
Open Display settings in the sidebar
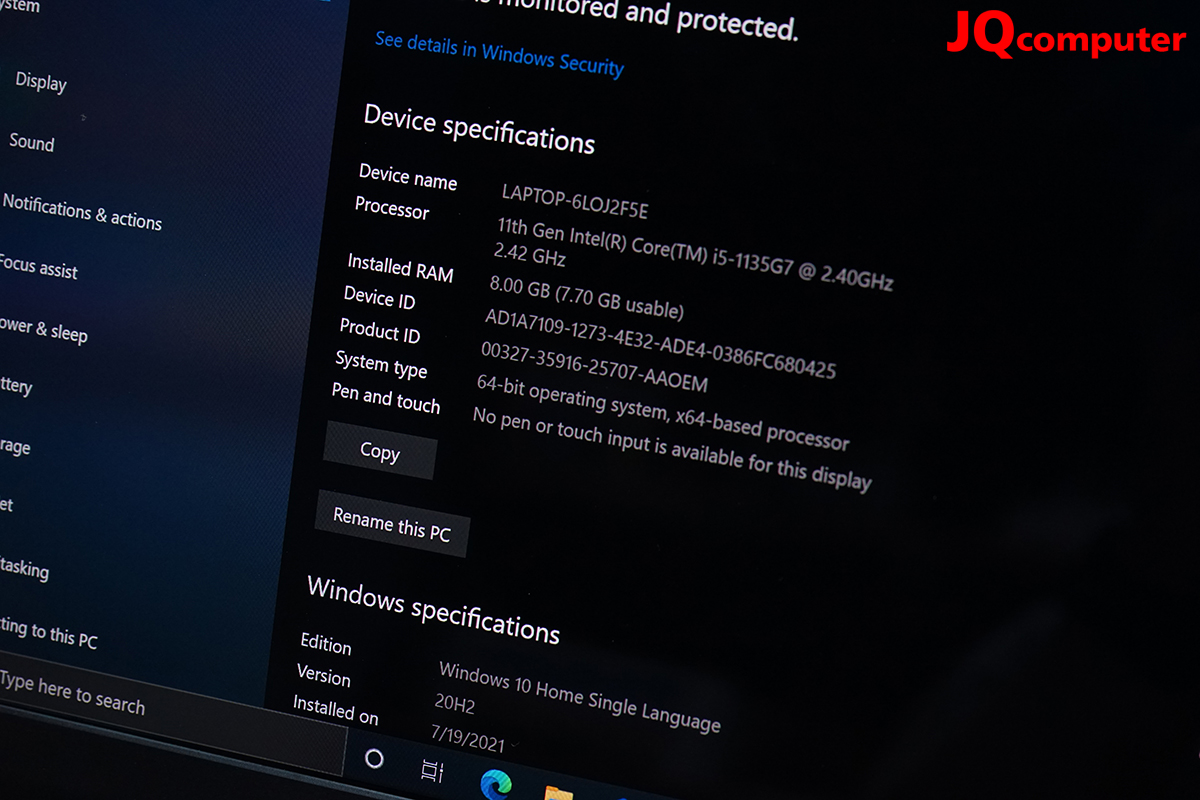coord(41,82)
